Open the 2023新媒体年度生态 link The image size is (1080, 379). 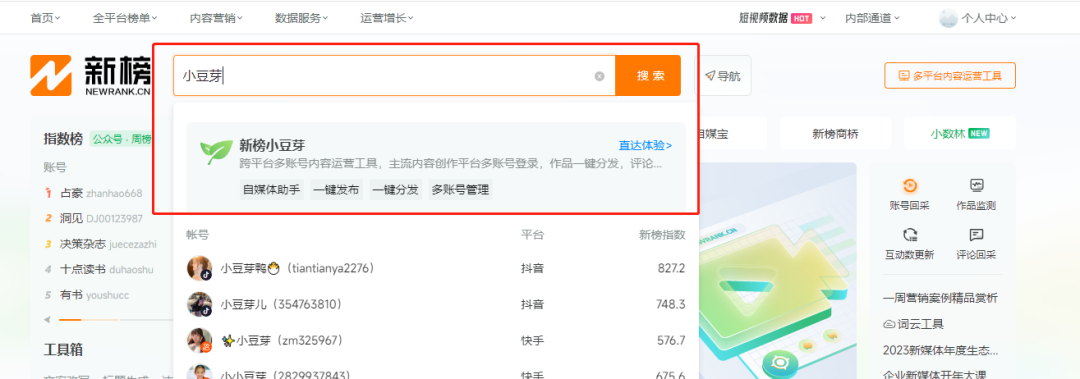[x=940, y=350]
